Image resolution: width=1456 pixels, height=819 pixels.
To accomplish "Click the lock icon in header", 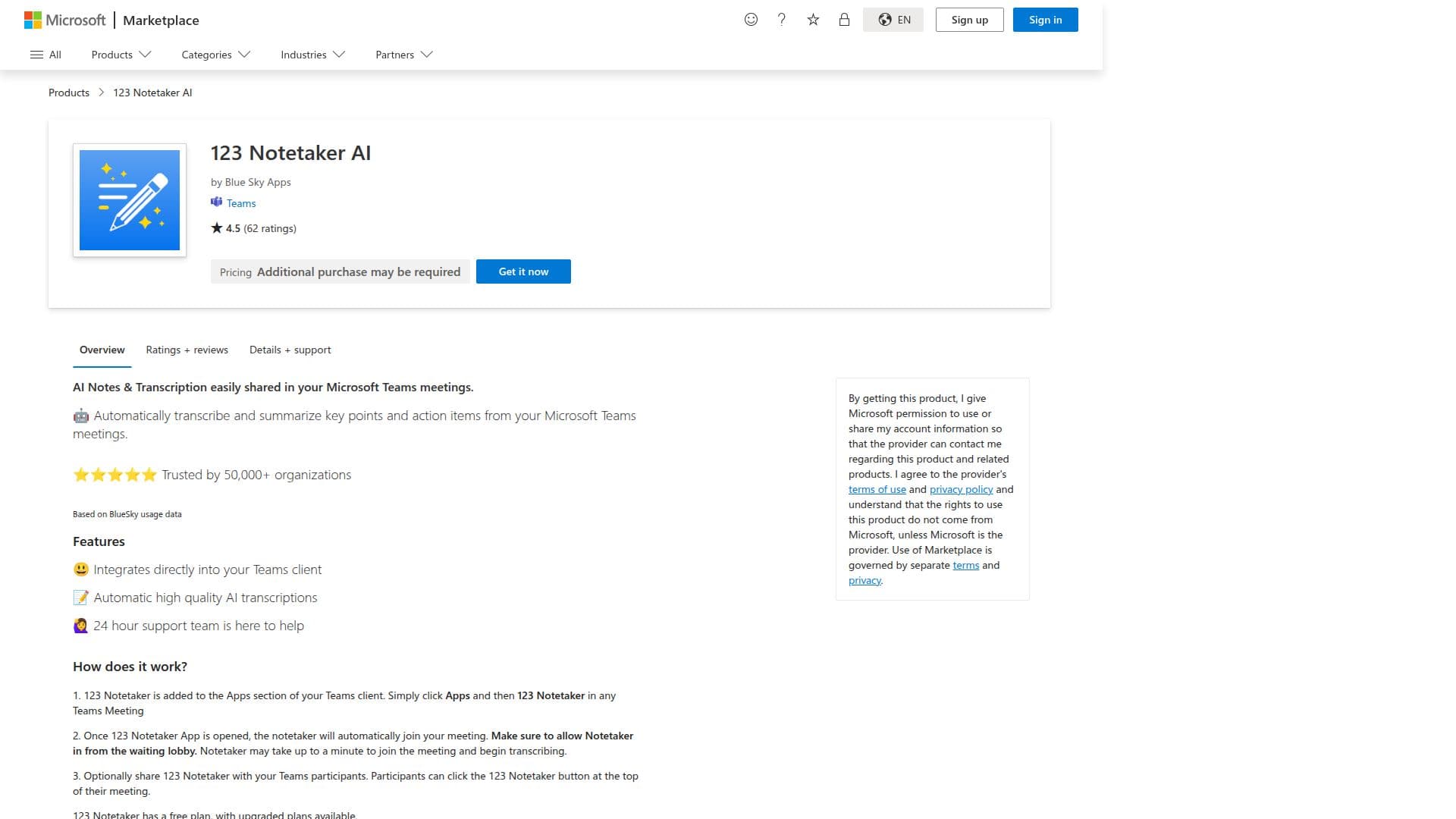I will 844,20.
